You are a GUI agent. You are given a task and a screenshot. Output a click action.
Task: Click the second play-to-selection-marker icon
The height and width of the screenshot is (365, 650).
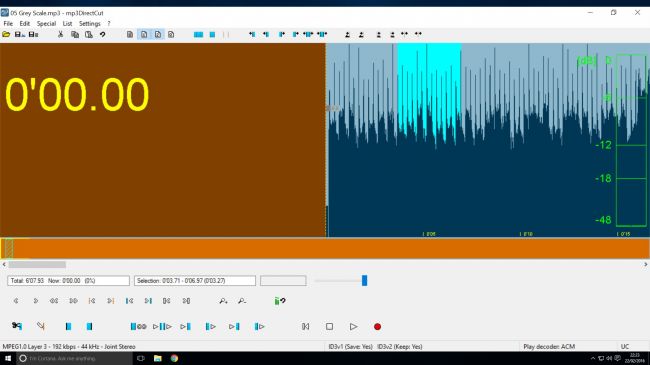[x=234, y=326]
